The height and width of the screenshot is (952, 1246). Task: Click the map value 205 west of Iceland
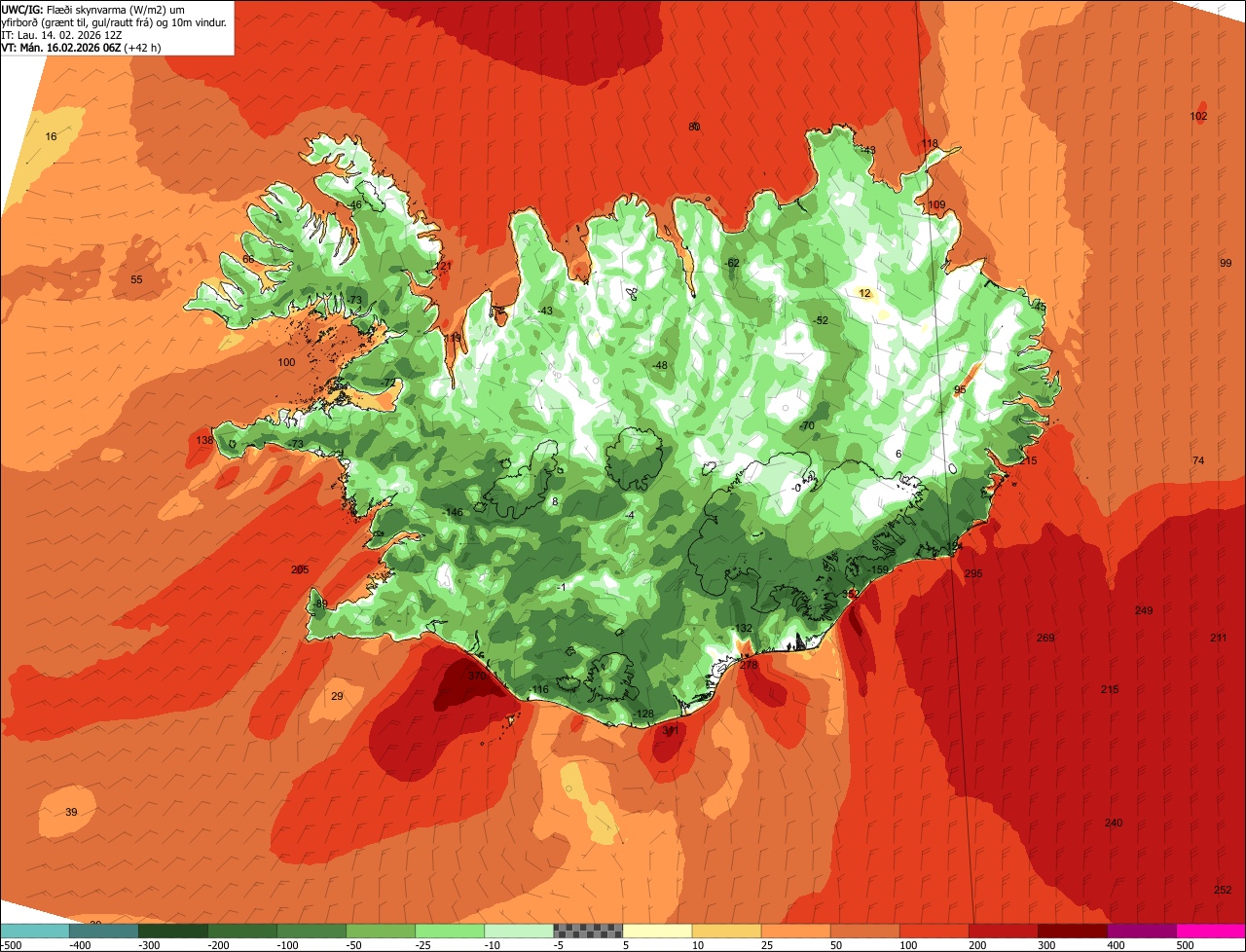pyautogui.click(x=300, y=569)
